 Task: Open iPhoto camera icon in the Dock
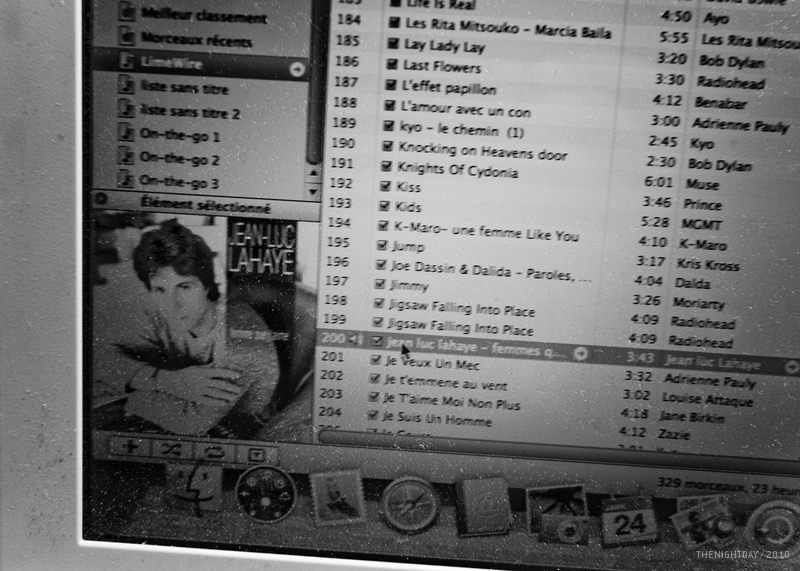pyautogui.click(x=557, y=514)
